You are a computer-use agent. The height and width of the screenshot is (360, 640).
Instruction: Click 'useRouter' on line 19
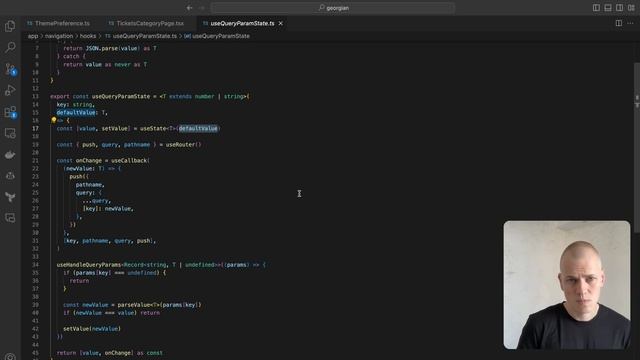pyautogui.click(x=180, y=144)
